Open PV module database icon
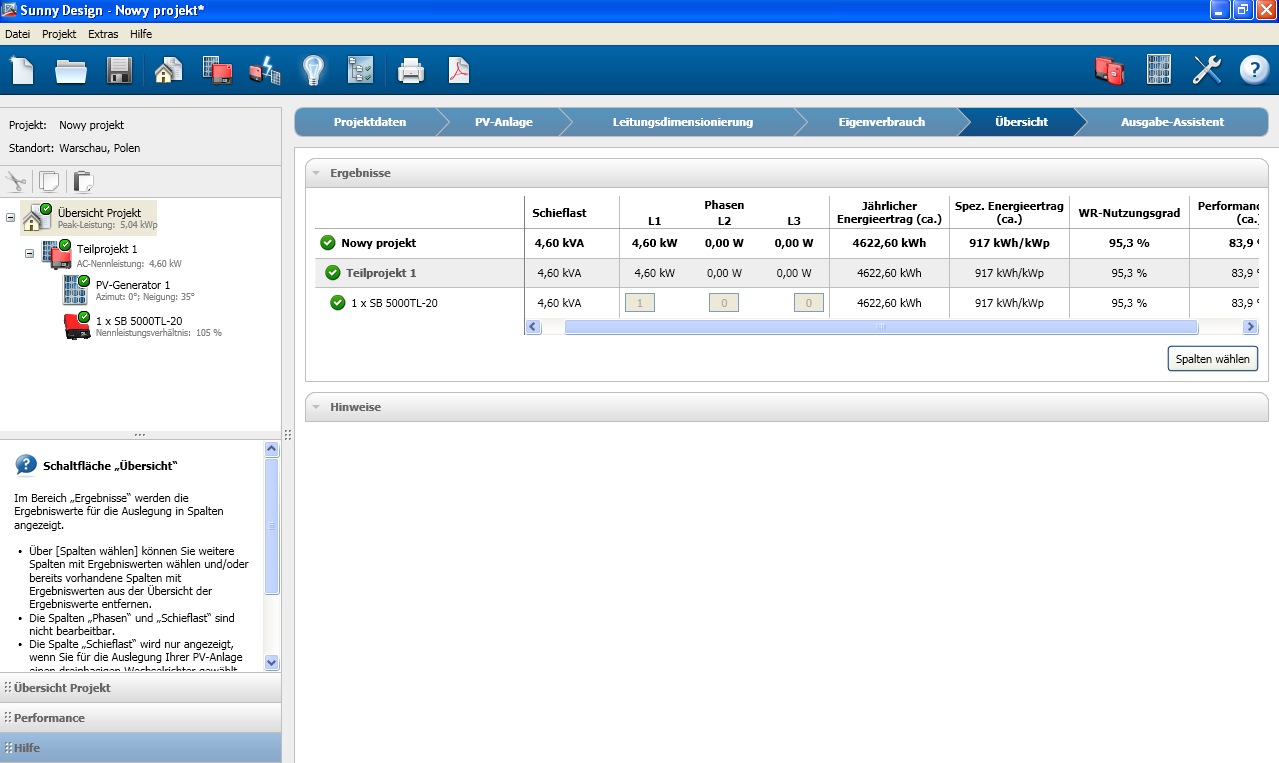This screenshot has height=763, width=1279. 1159,70
